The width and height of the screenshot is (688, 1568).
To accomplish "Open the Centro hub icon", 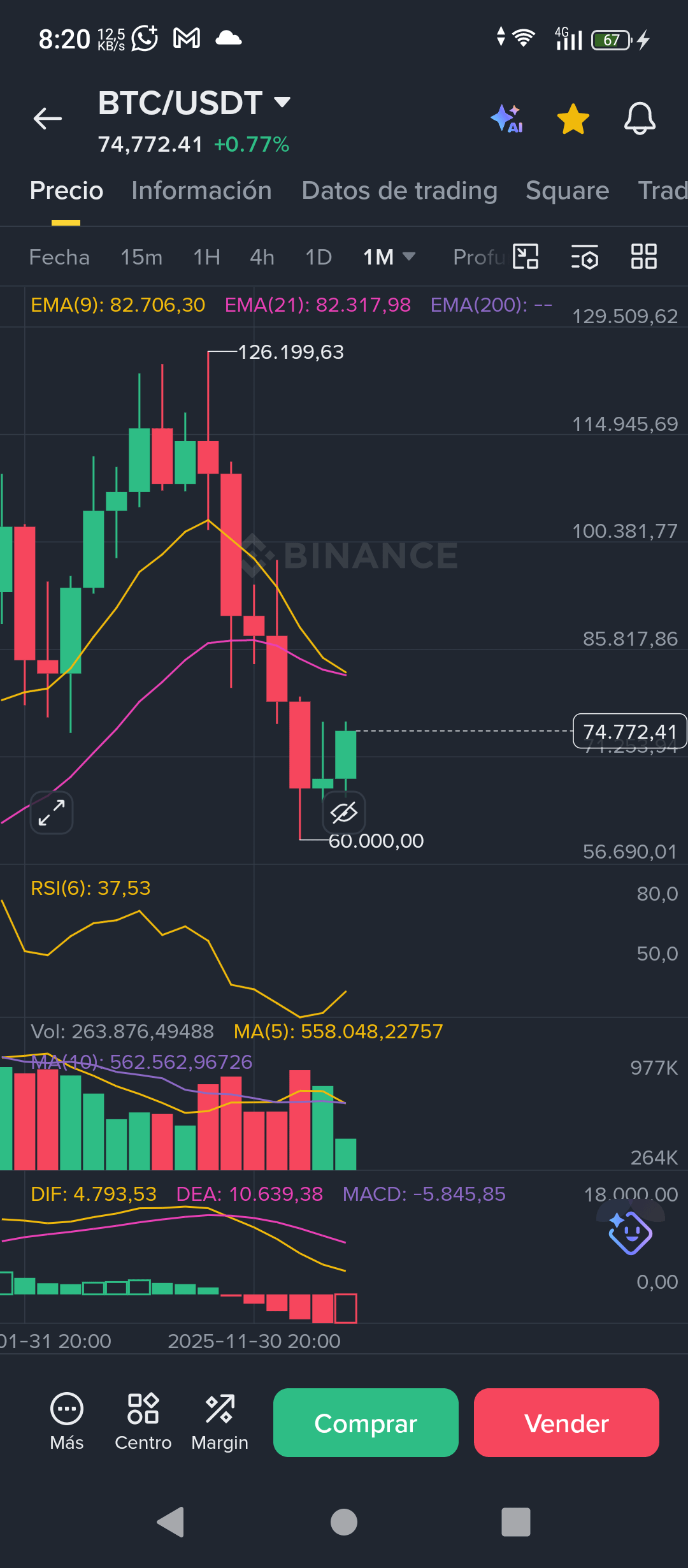I will tap(143, 1422).
